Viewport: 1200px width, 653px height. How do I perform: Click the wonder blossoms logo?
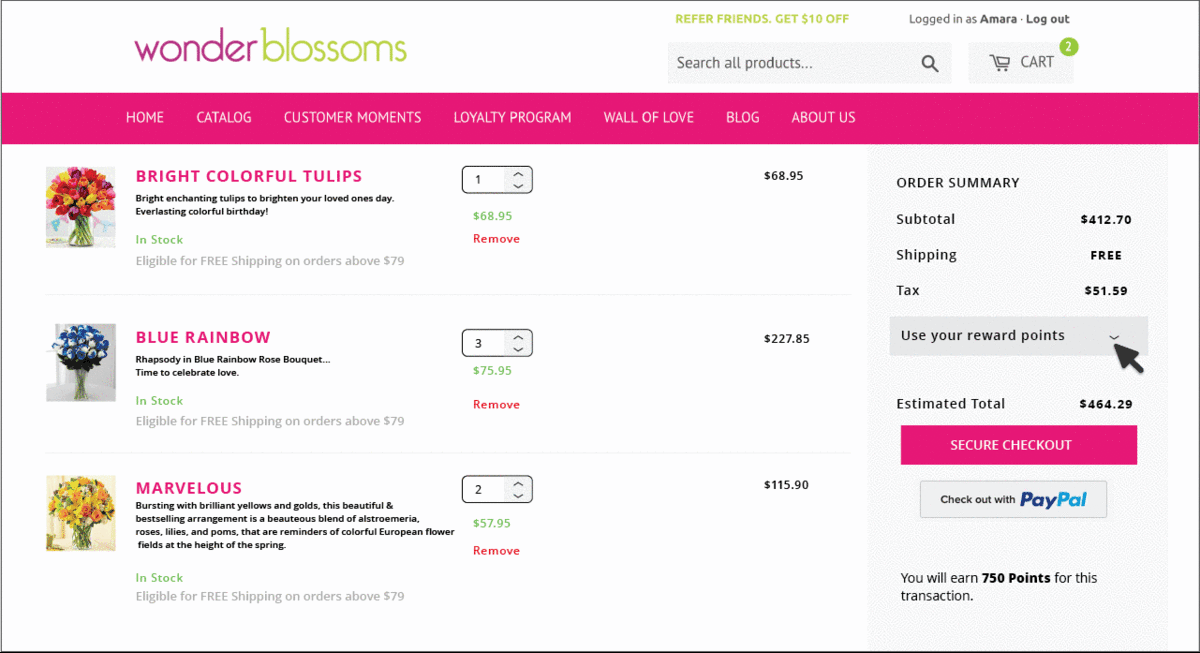pos(270,46)
